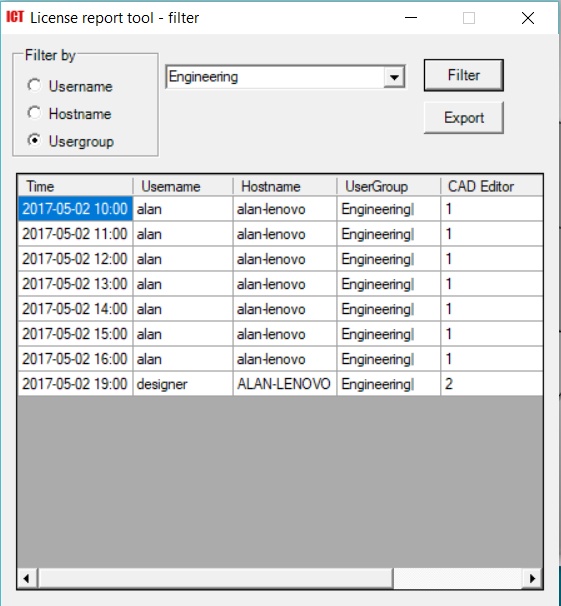The width and height of the screenshot is (561, 606).
Task: Select the 2017-05-02 16:00 time cell
Action: (75, 359)
